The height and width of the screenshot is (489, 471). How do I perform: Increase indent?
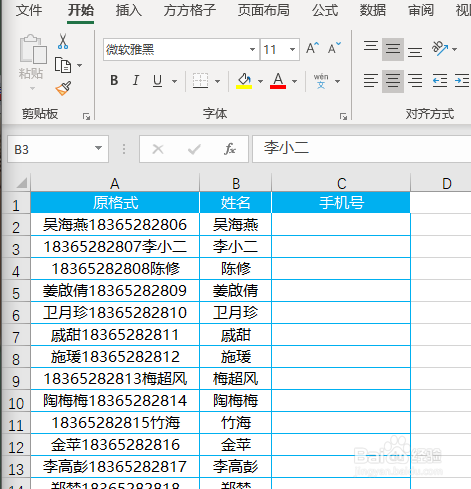pyautogui.click(x=462, y=81)
